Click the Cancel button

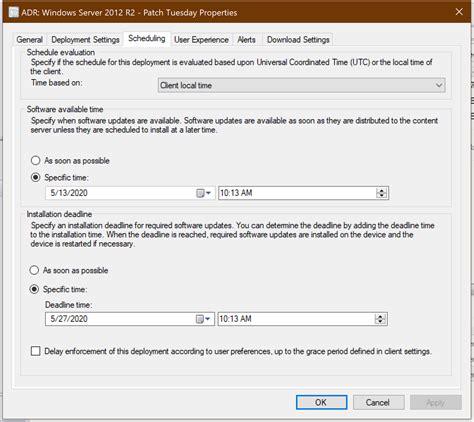[378, 402]
